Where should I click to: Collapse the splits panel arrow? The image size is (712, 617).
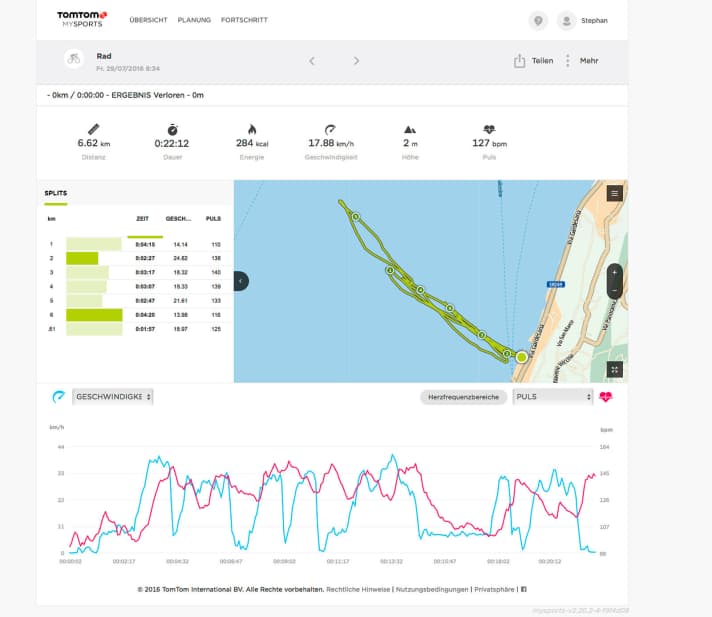[241, 281]
